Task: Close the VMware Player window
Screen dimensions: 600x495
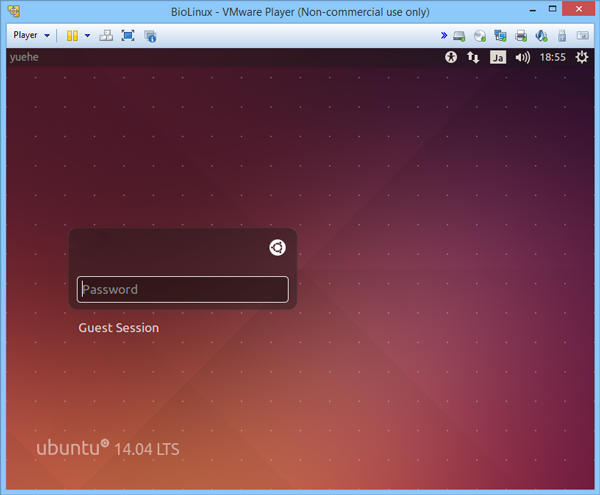Action: click(x=579, y=9)
